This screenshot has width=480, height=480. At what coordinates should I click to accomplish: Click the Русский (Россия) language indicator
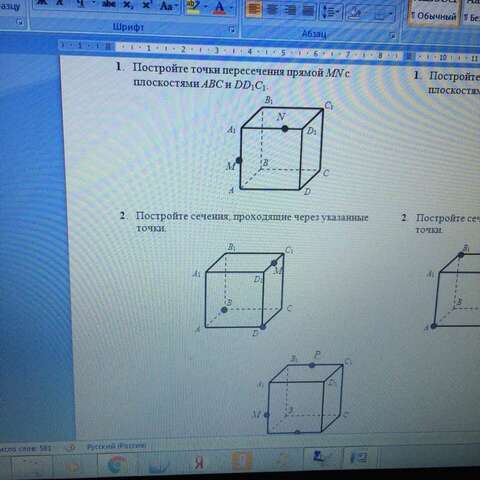(x=116, y=446)
